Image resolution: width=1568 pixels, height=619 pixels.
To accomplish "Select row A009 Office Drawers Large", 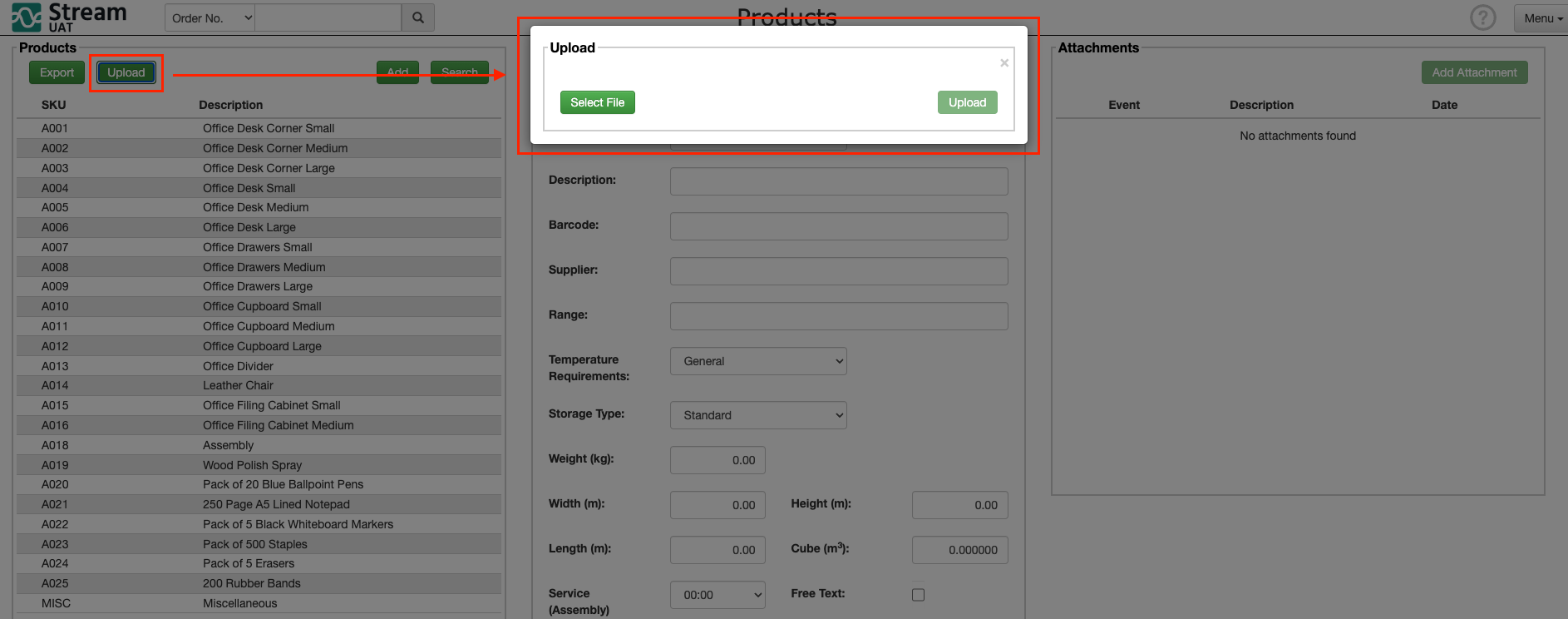I will pos(259,286).
